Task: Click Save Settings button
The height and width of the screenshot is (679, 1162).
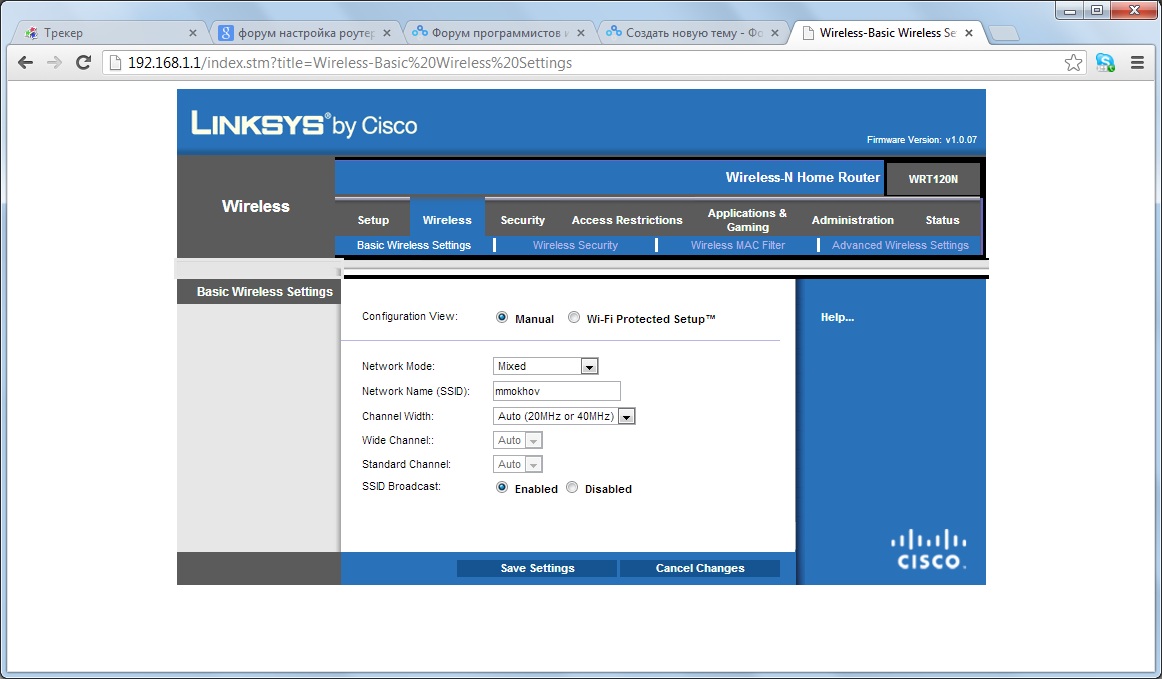Action: pos(537,569)
